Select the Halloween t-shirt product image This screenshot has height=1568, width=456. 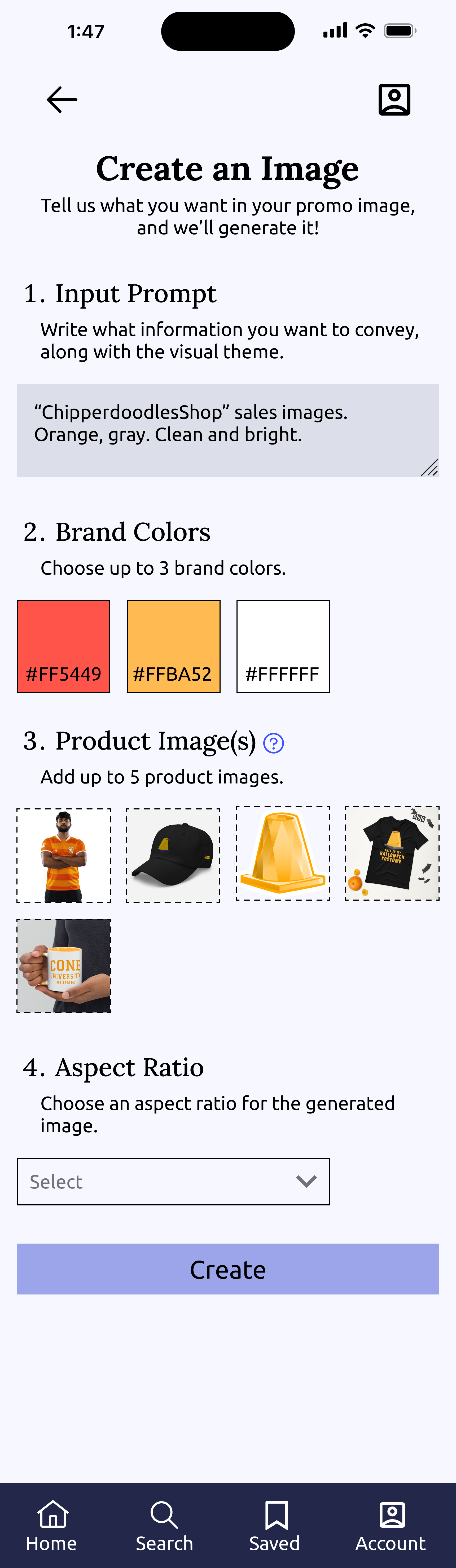392,853
